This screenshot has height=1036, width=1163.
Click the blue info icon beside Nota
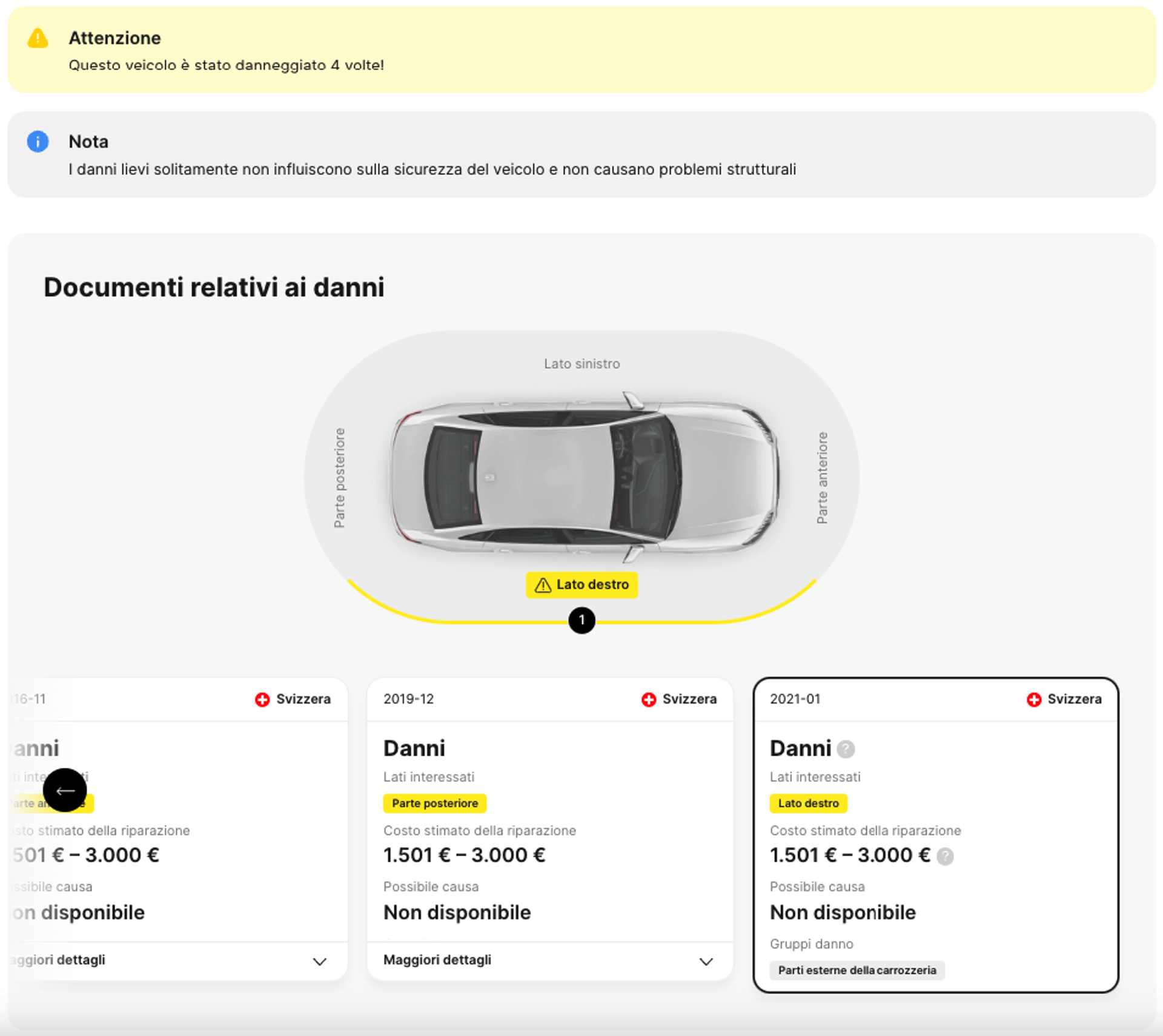click(x=38, y=142)
